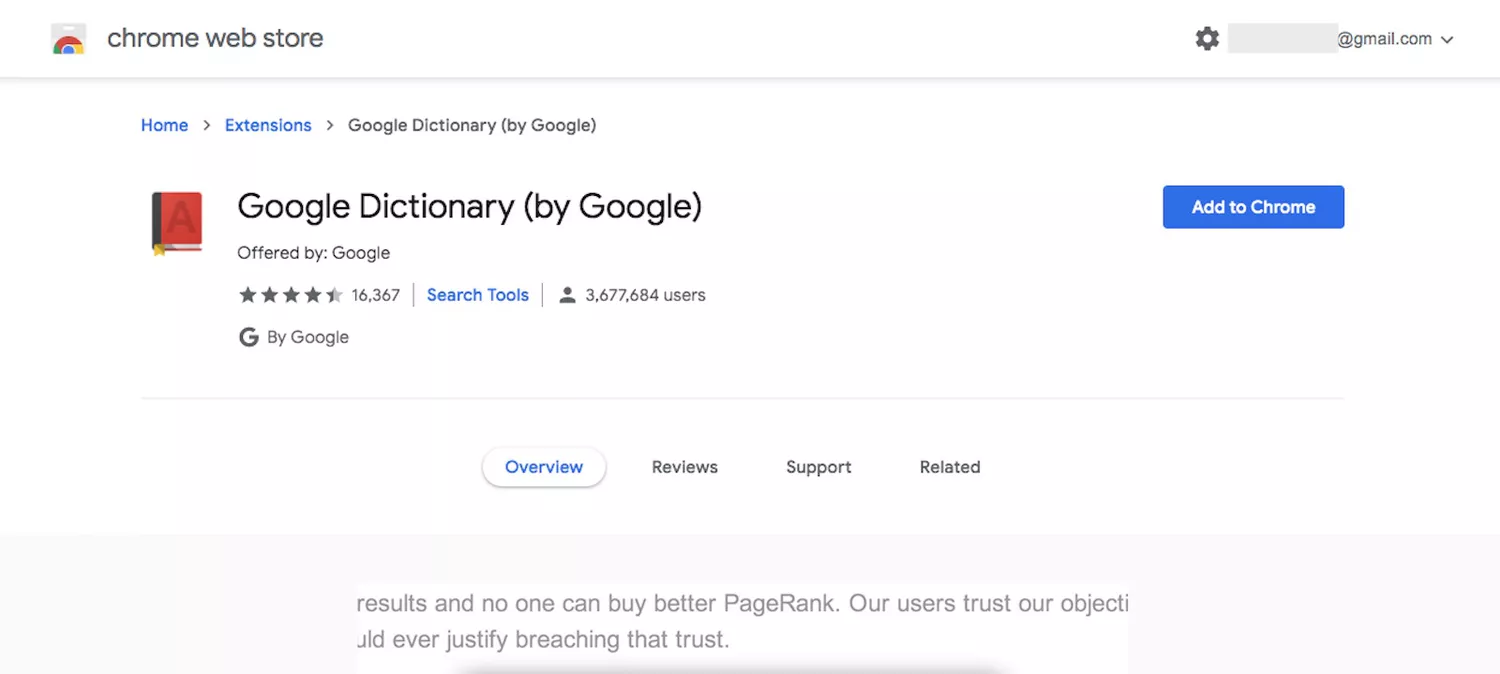The height and width of the screenshot is (674, 1500).
Task: Click the person icon beside user count
Action: pyautogui.click(x=567, y=295)
